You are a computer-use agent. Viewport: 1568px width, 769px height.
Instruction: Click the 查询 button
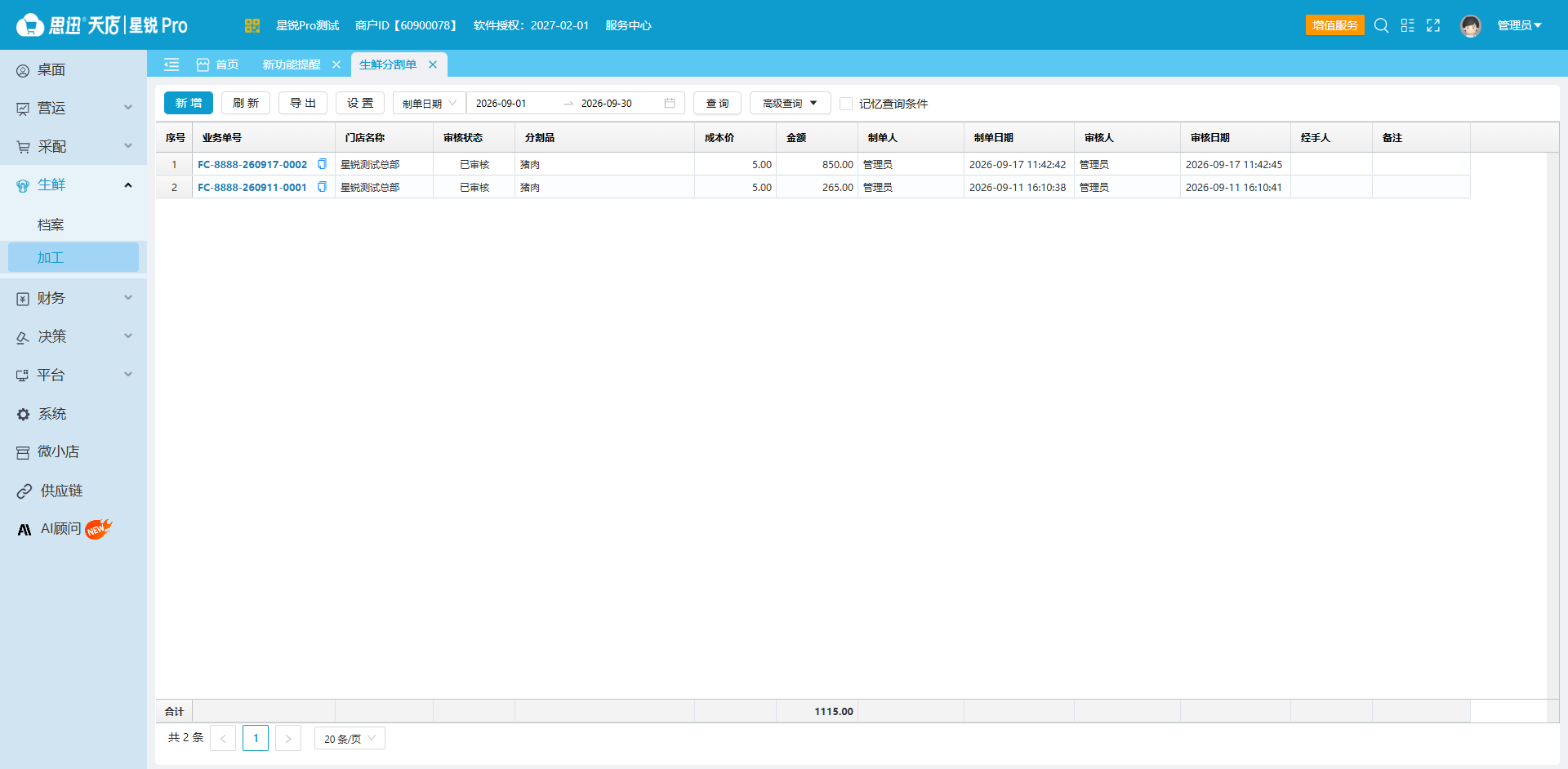coord(717,103)
